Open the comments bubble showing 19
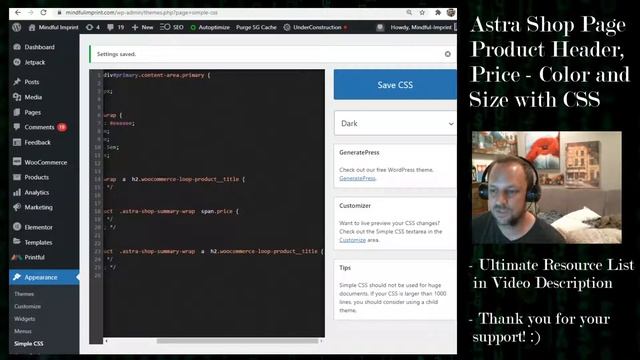The image size is (640, 360). point(116,27)
